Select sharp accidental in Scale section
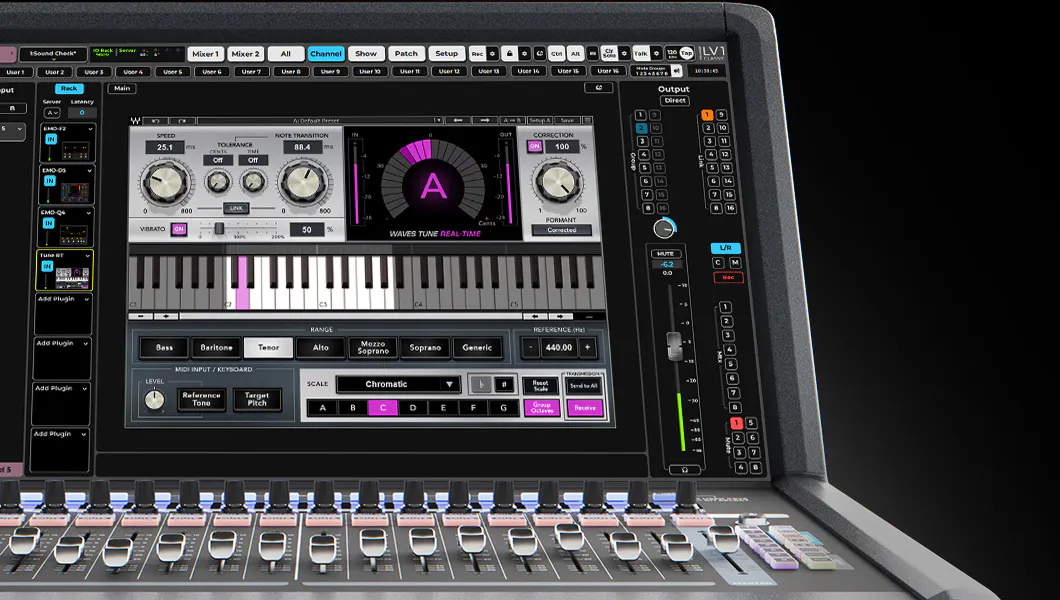The image size is (1060, 600). pos(504,384)
